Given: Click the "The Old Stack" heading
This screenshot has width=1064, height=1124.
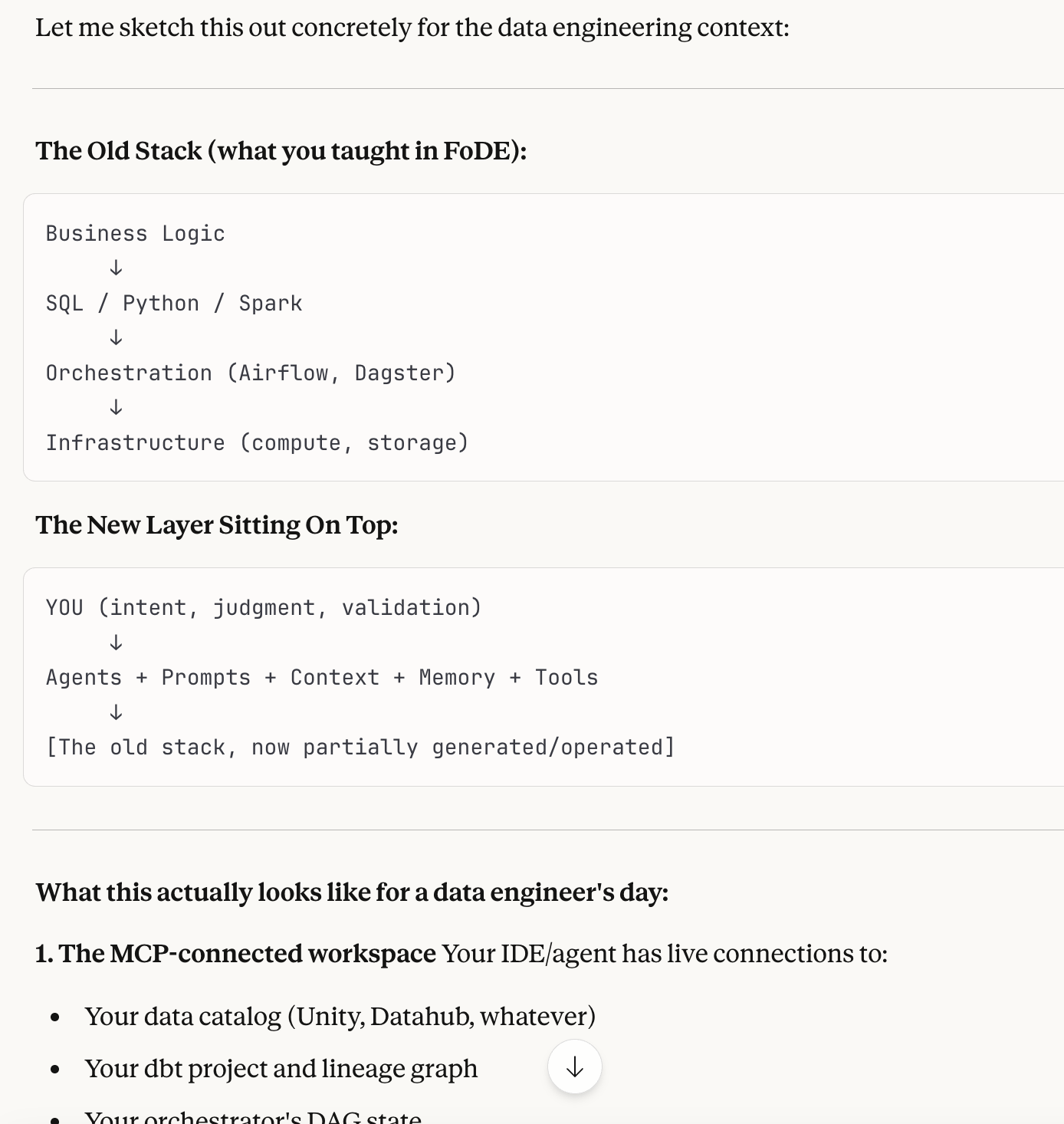Looking at the screenshot, I should point(281,151).
